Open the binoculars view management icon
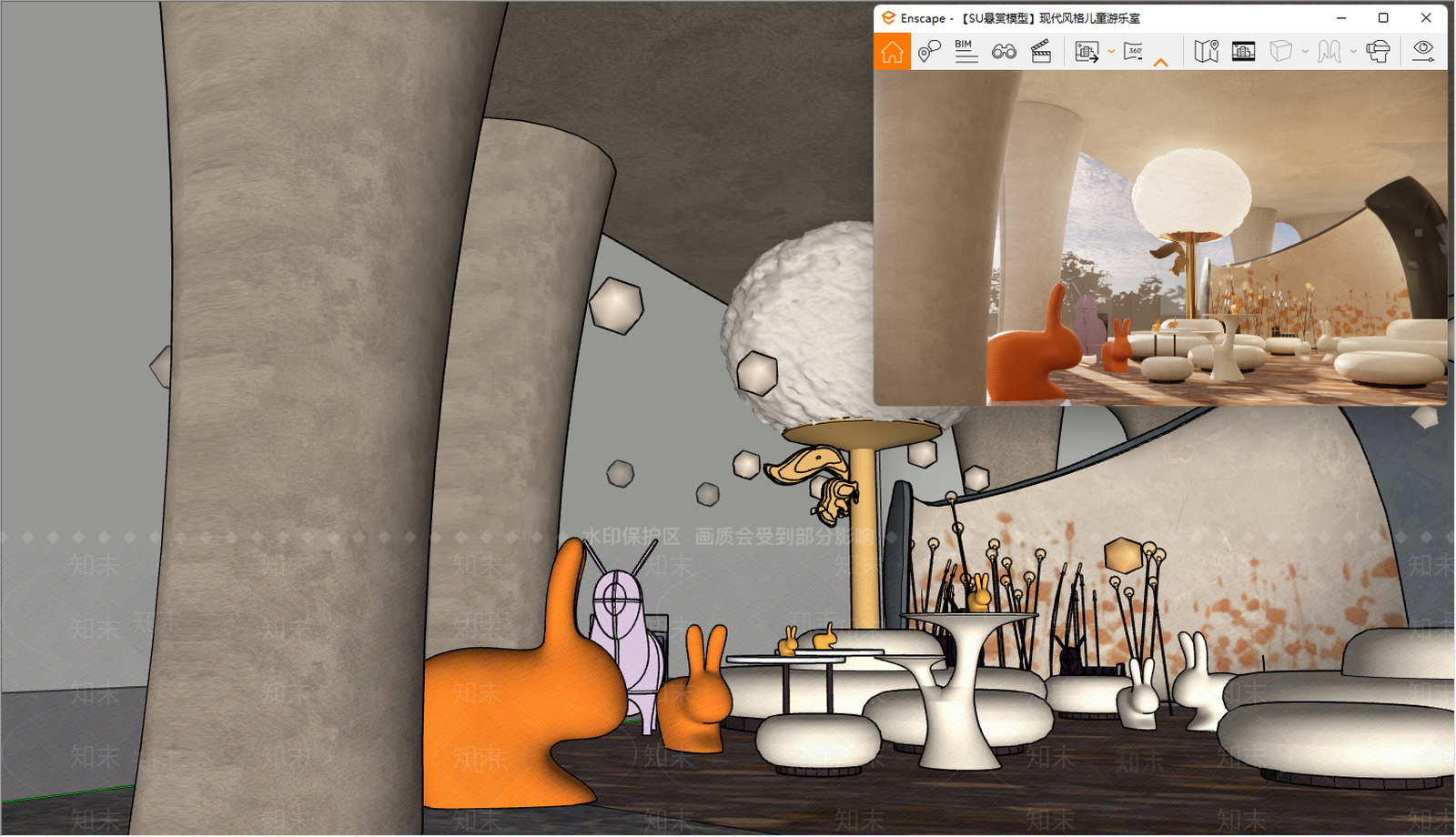The width and height of the screenshot is (1456, 837). [x=1004, y=52]
